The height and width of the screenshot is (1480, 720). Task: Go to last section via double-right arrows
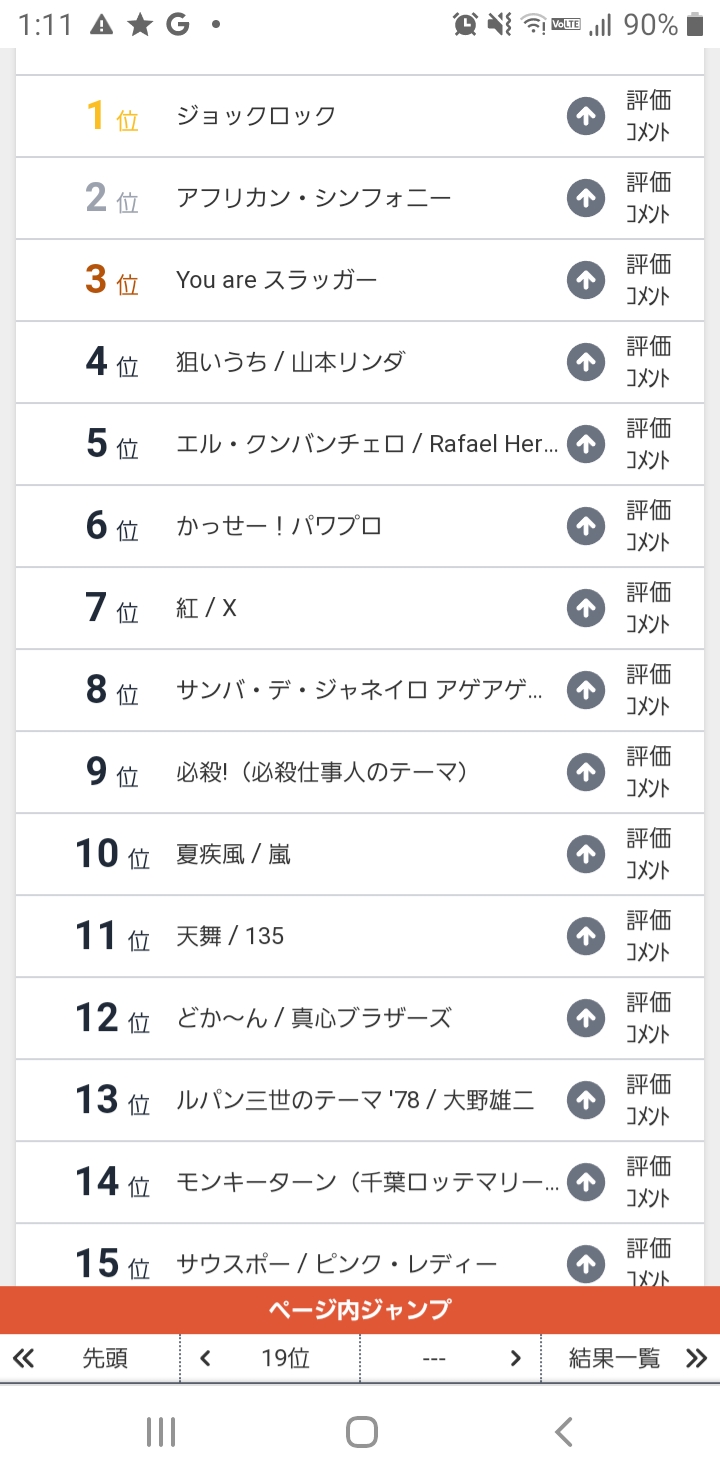click(x=696, y=1358)
